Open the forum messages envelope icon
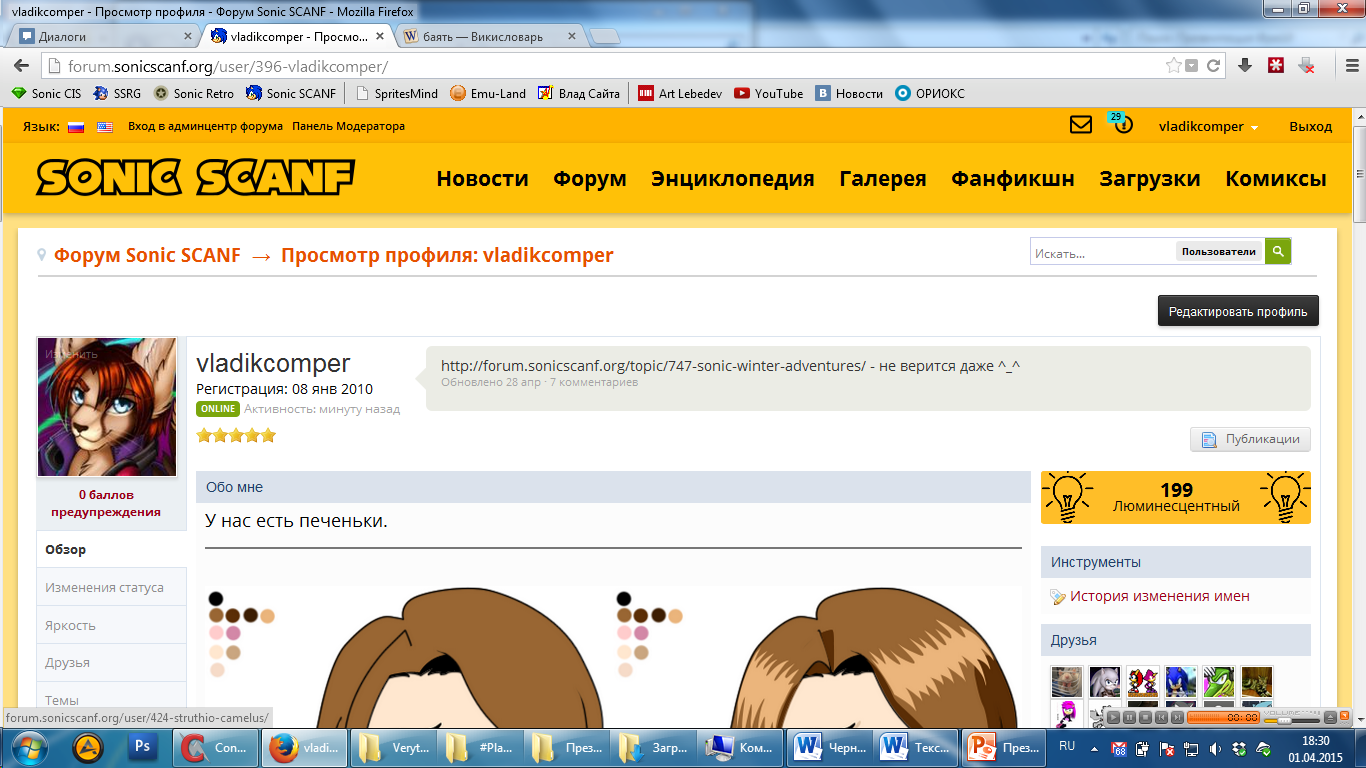The height and width of the screenshot is (768, 1366). 1080,126
